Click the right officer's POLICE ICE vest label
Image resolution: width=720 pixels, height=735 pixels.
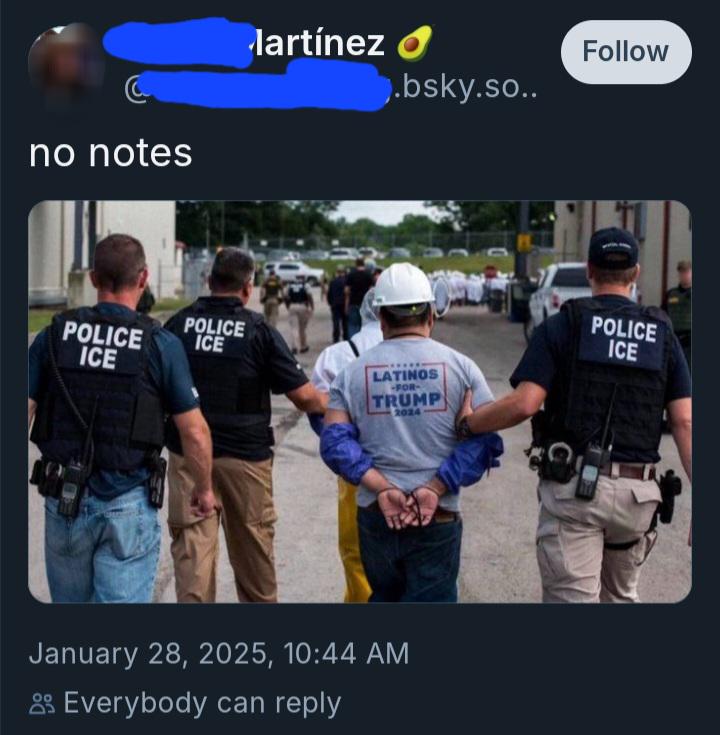point(623,338)
